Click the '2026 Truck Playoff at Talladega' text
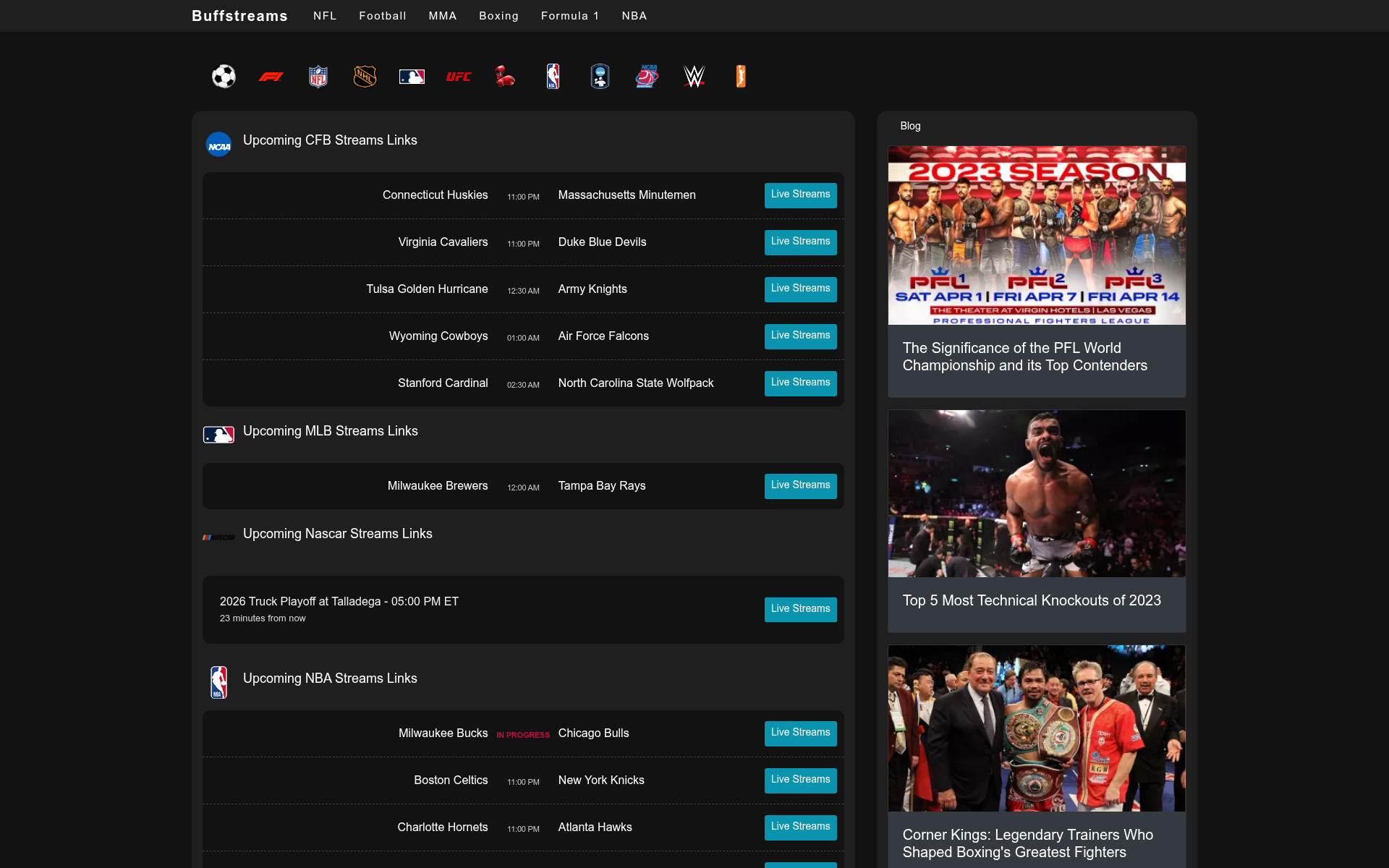Viewport: 1389px width, 868px height. pos(339,601)
